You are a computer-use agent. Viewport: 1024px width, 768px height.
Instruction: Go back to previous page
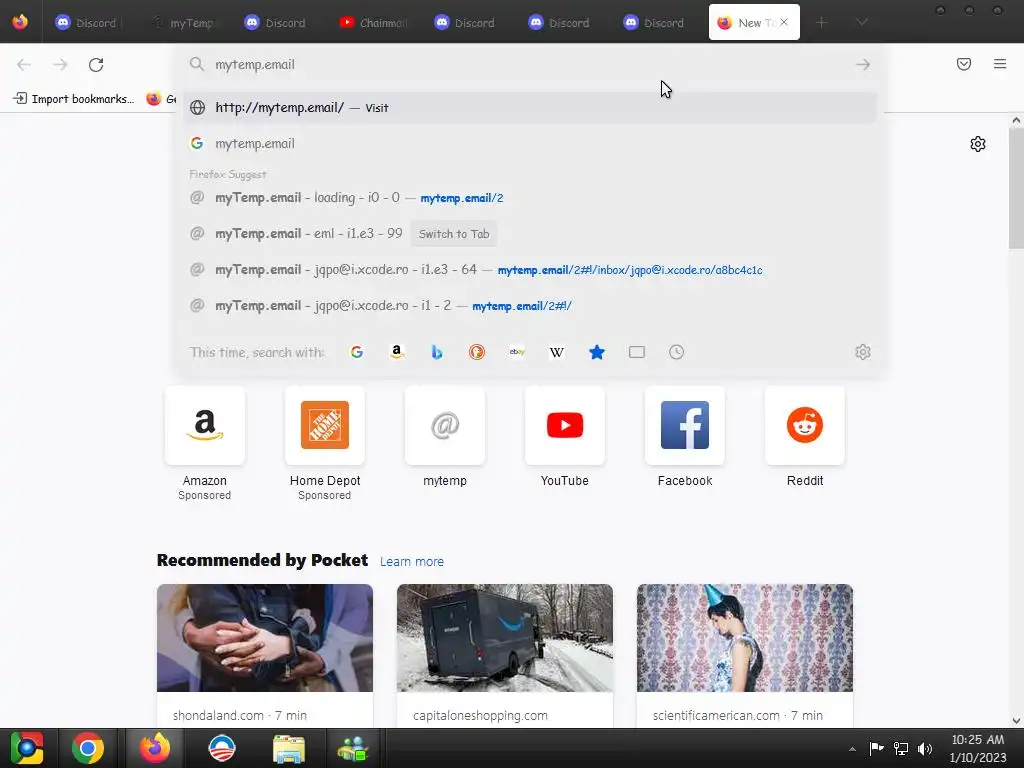point(24,64)
